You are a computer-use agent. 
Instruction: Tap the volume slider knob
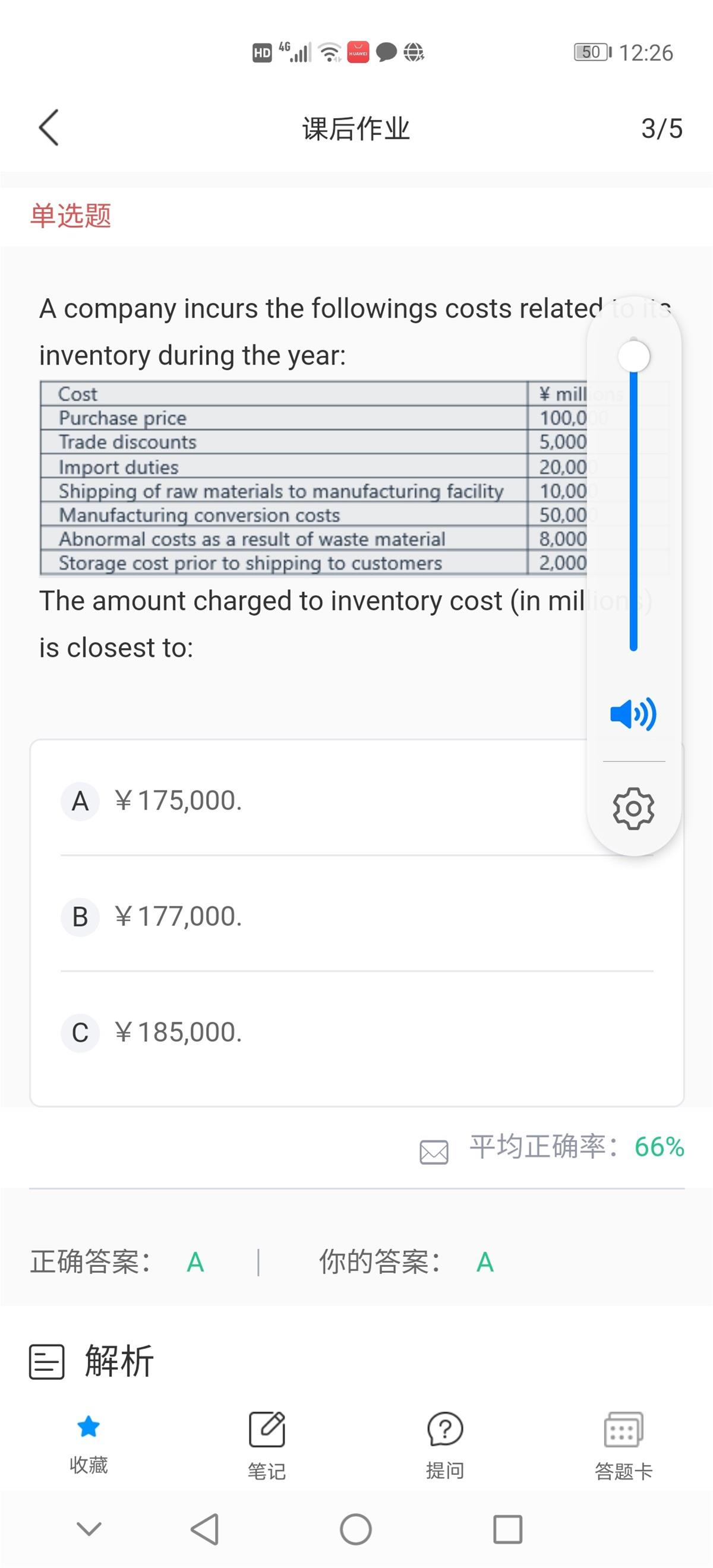[633, 356]
